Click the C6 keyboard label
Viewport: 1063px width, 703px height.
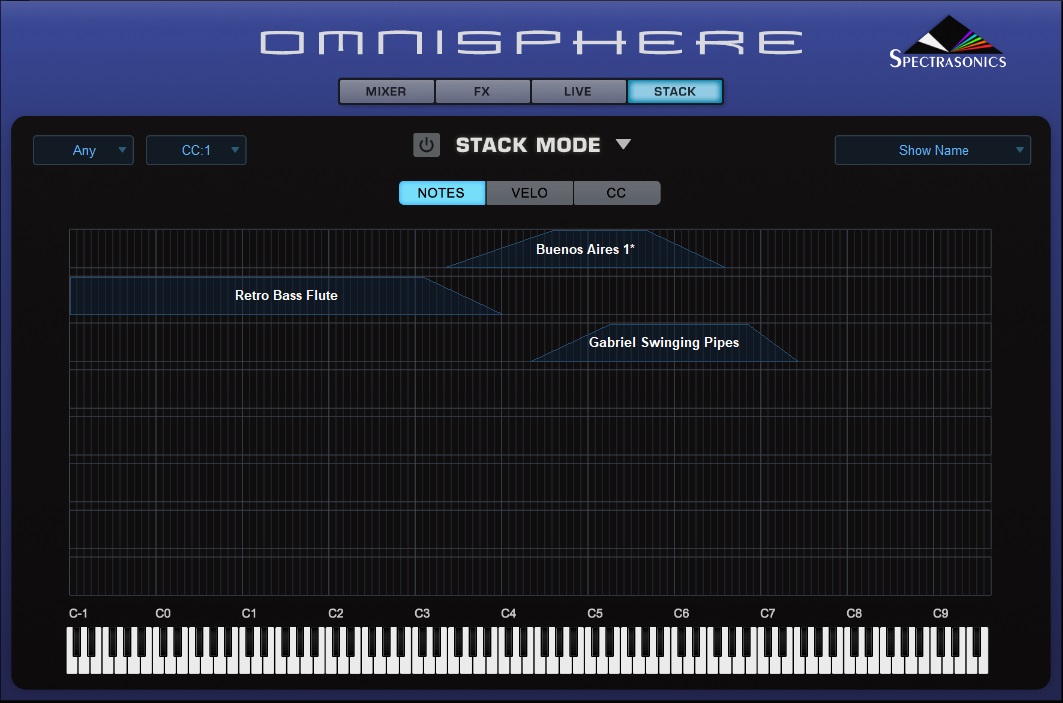click(681, 614)
